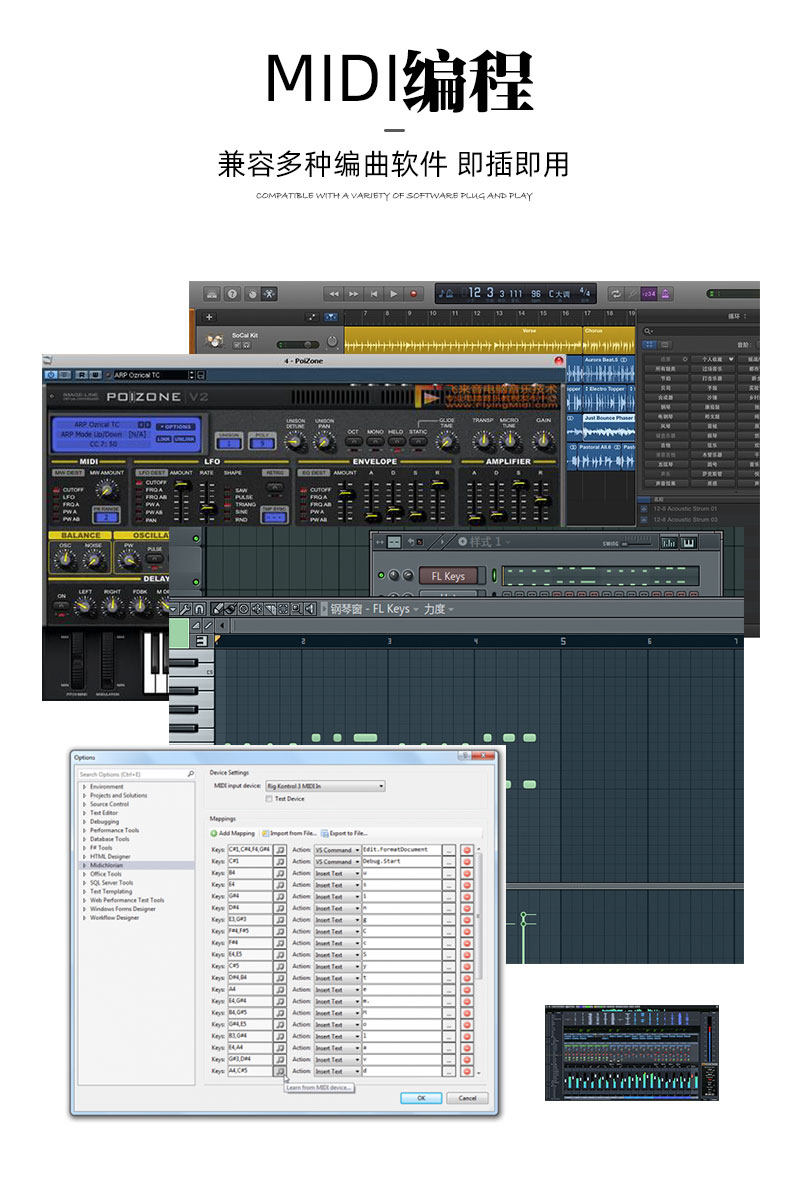790x1181 pixels.
Task: Open the piano roll FL Keys target dropdown
Action: [394, 609]
